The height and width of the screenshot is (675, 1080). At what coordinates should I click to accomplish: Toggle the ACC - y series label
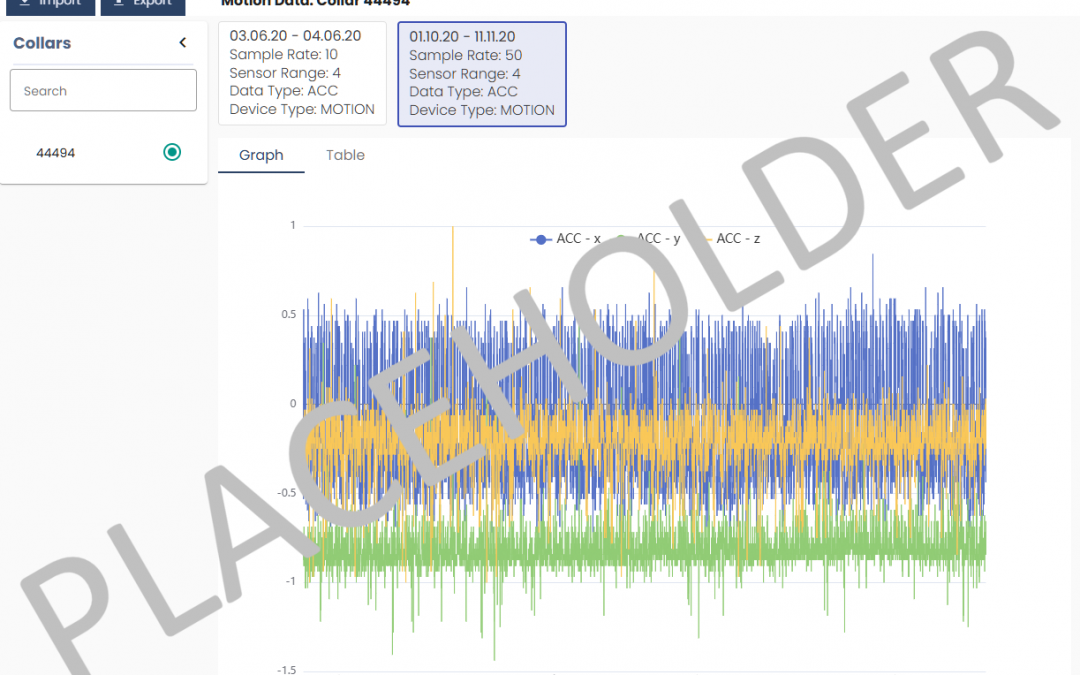(x=659, y=239)
